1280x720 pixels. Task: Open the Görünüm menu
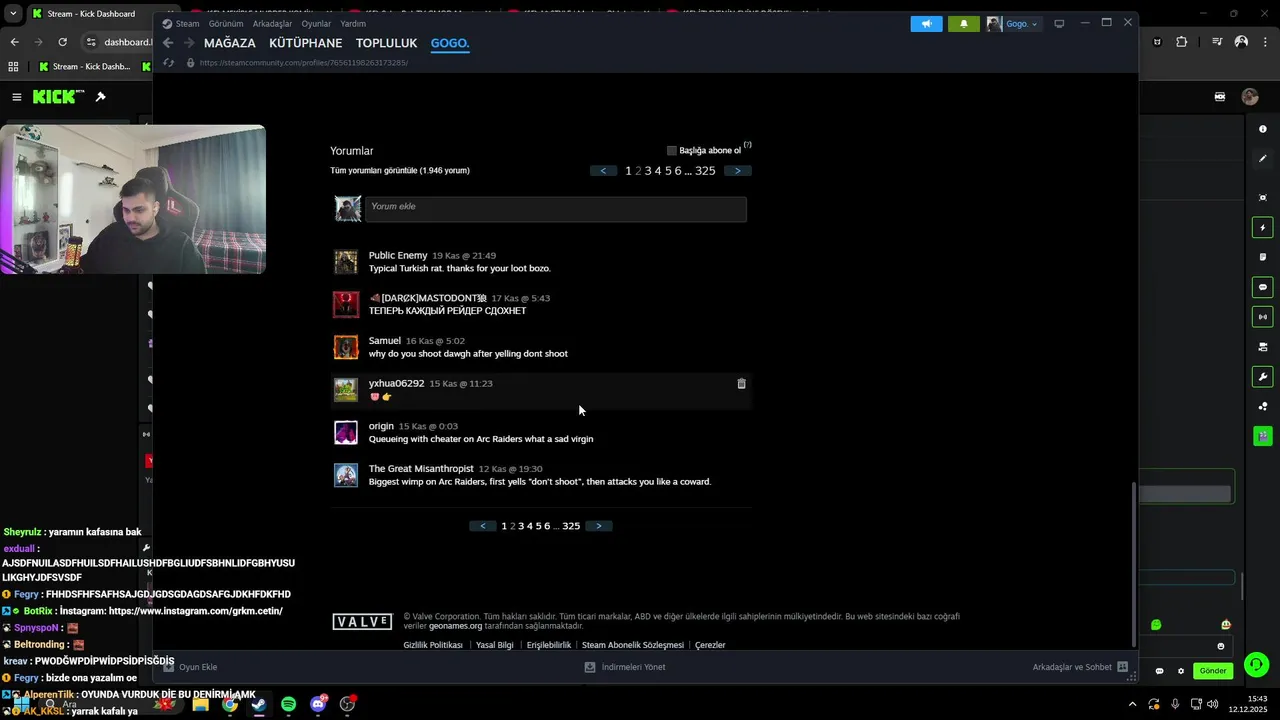pyautogui.click(x=226, y=24)
